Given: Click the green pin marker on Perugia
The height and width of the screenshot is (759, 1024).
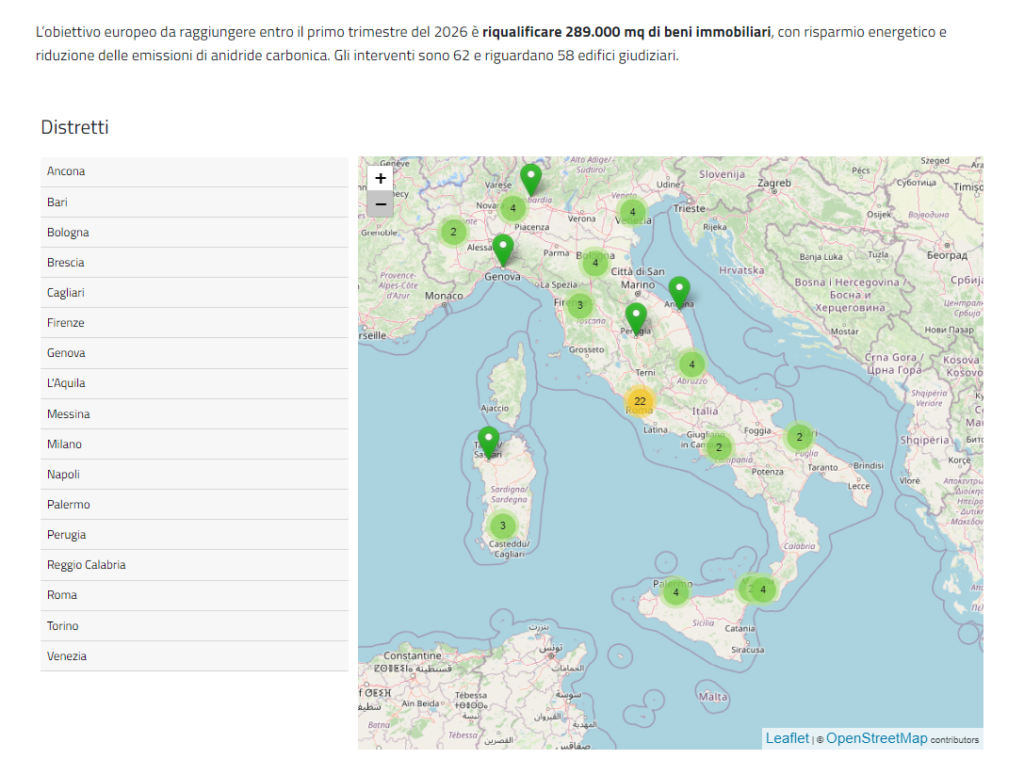Looking at the screenshot, I should pyautogui.click(x=635, y=318).
